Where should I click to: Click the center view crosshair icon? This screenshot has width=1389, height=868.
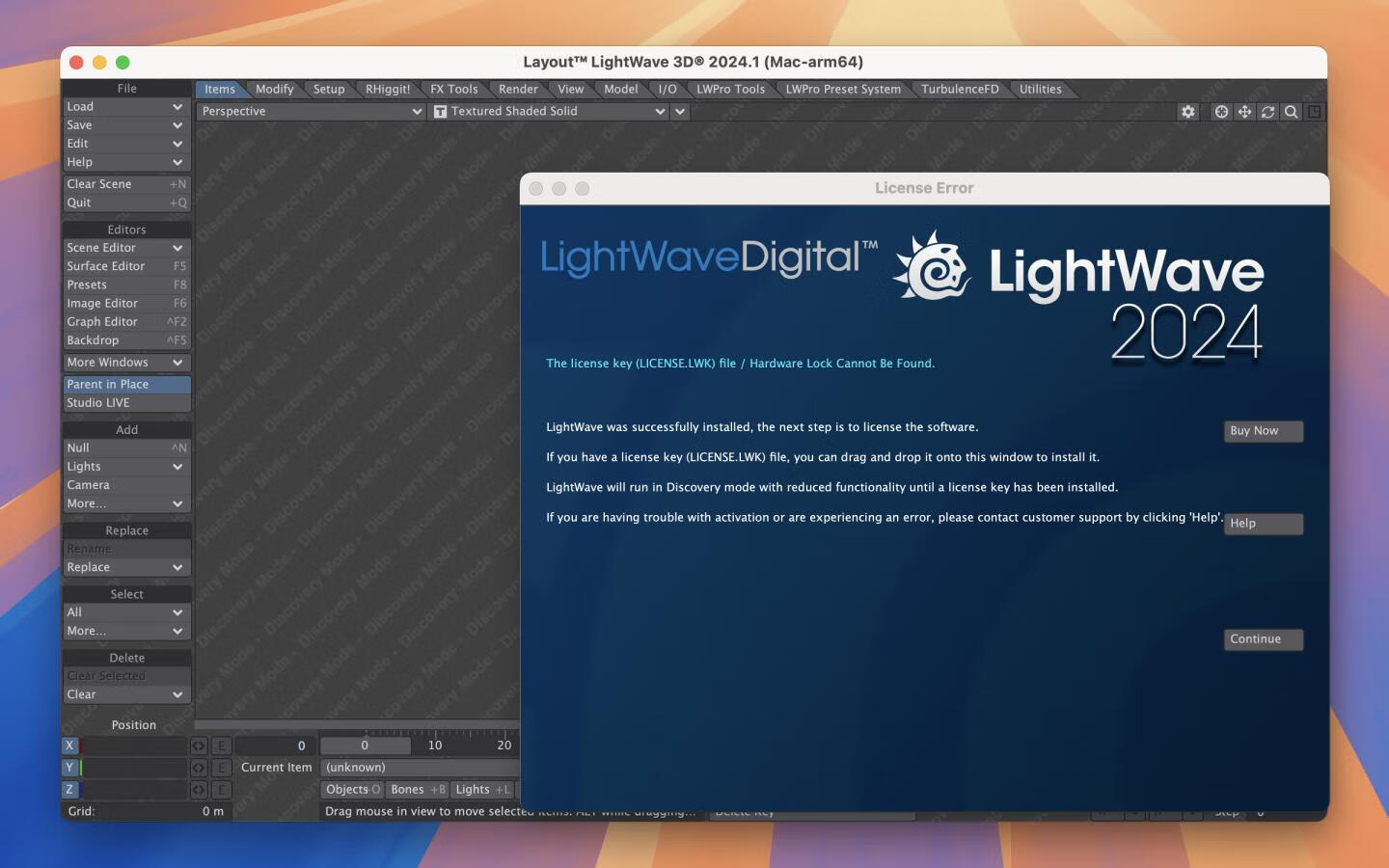tap(1221, 112)
